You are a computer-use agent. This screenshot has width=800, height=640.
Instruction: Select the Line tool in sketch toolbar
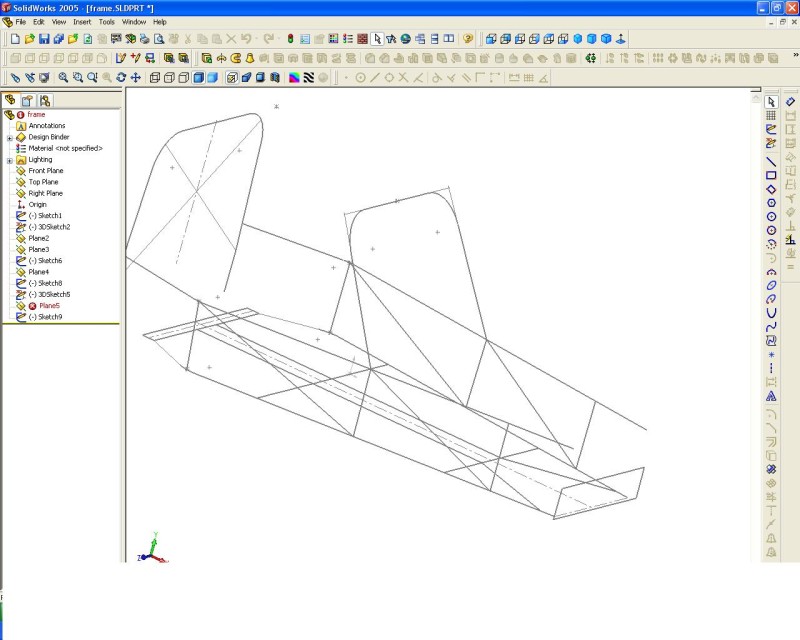pyautogui.click(x=771, y=161)
